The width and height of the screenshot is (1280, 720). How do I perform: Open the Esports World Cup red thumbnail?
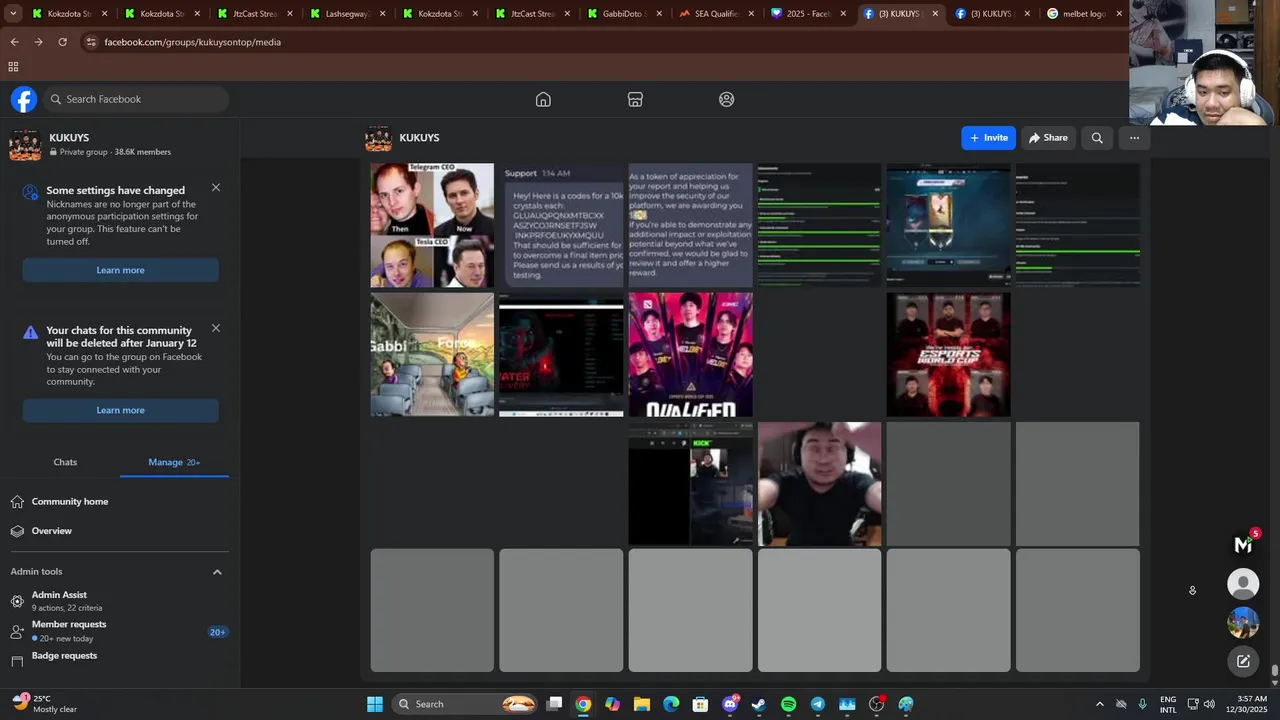948,354
